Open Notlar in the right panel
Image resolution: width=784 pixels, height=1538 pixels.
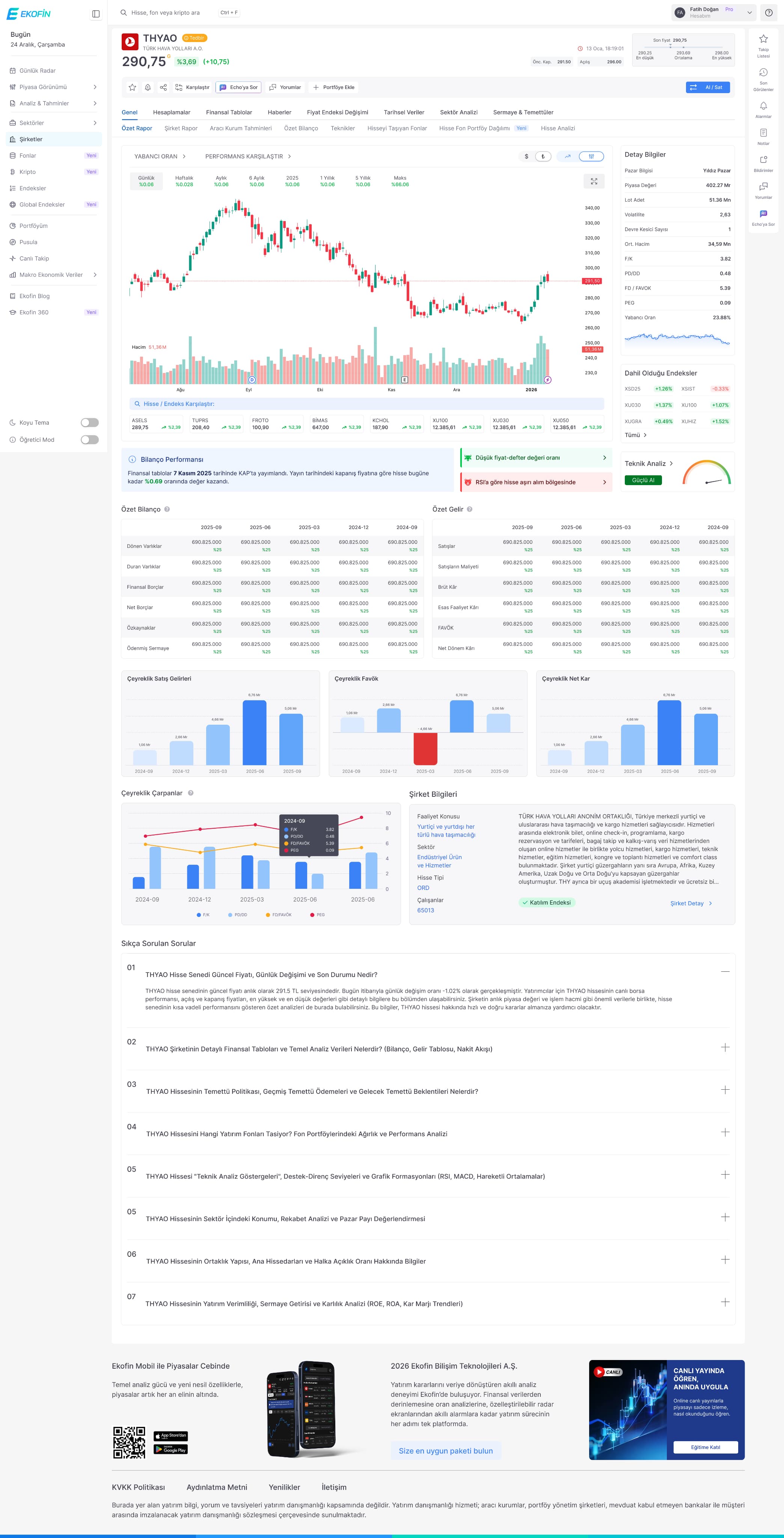[763, 136]
